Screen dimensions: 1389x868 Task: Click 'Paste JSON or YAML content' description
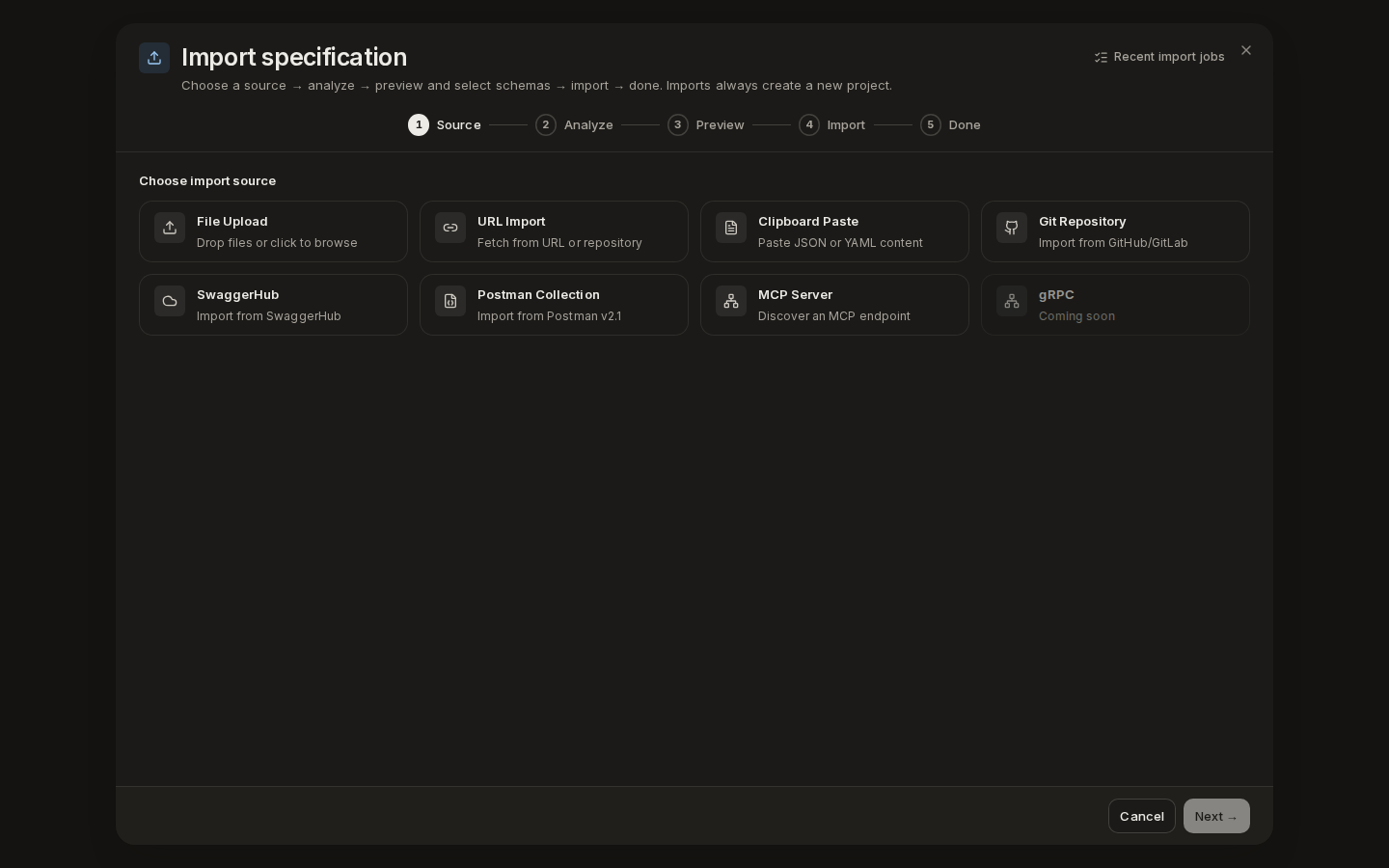[840, 243]
